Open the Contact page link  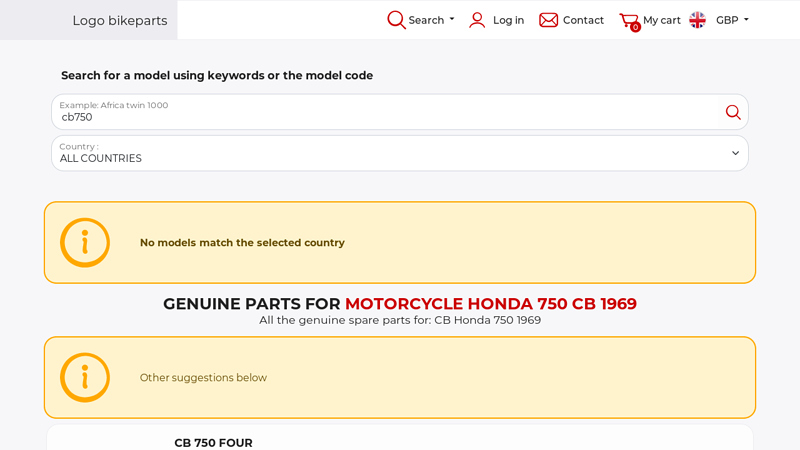click(x=583, y=20)
